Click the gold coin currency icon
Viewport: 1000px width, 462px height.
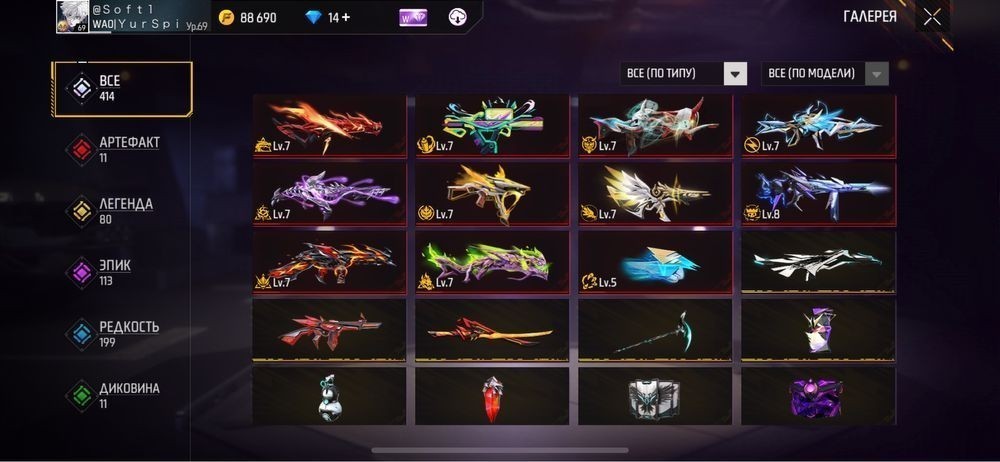point(226,18)
